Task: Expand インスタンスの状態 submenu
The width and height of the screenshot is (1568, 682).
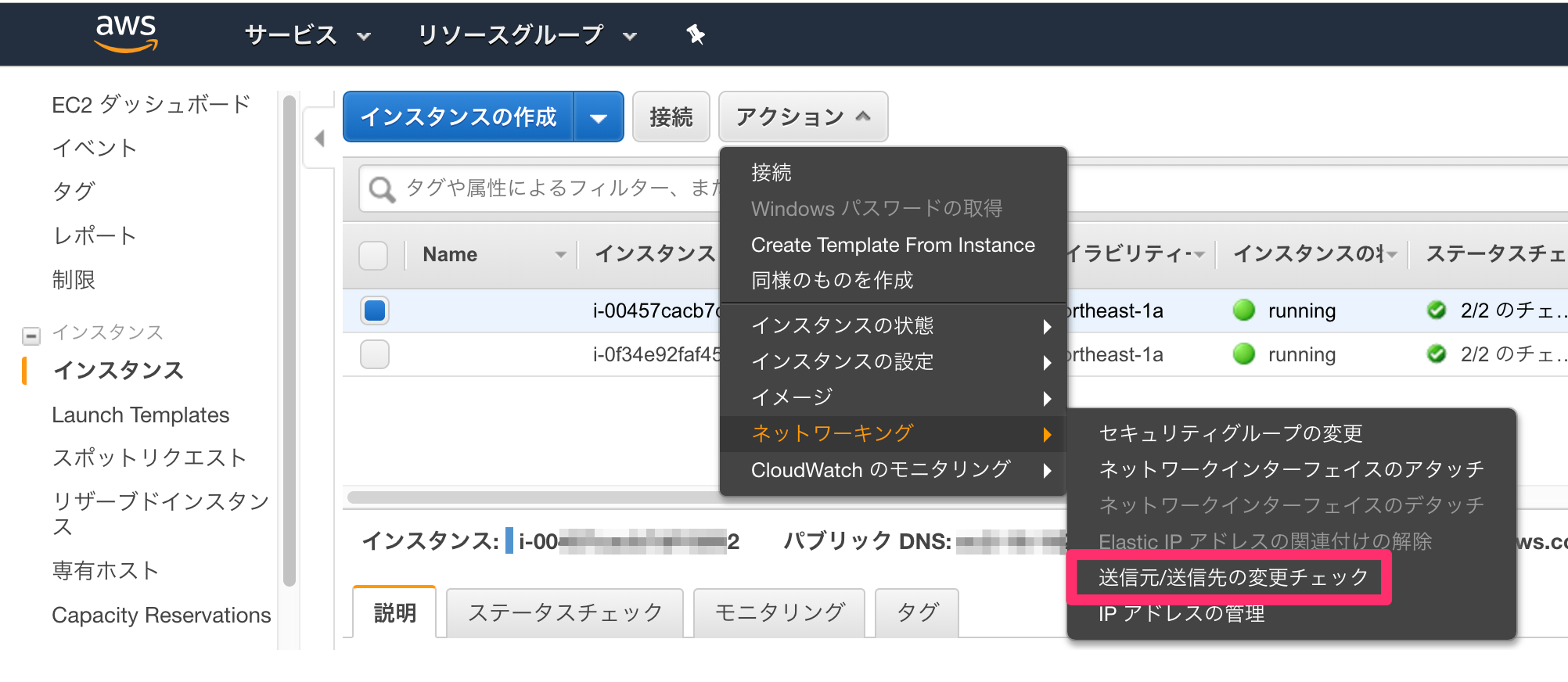Action: point(893,325)
